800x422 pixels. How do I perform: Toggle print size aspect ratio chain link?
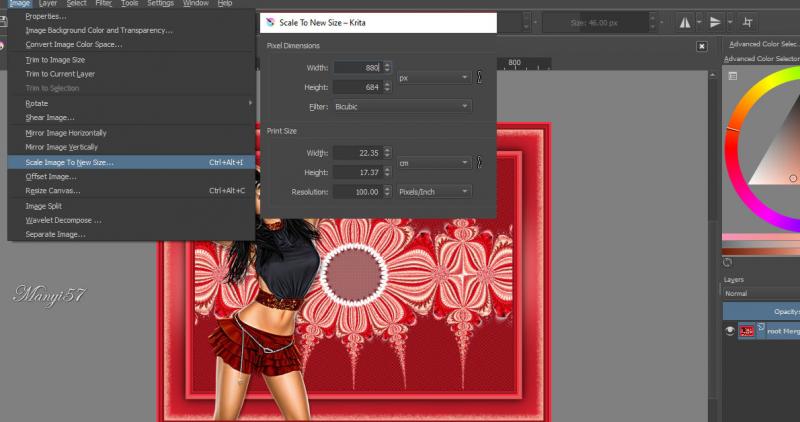pyautogui.click(x=479, y=162)
